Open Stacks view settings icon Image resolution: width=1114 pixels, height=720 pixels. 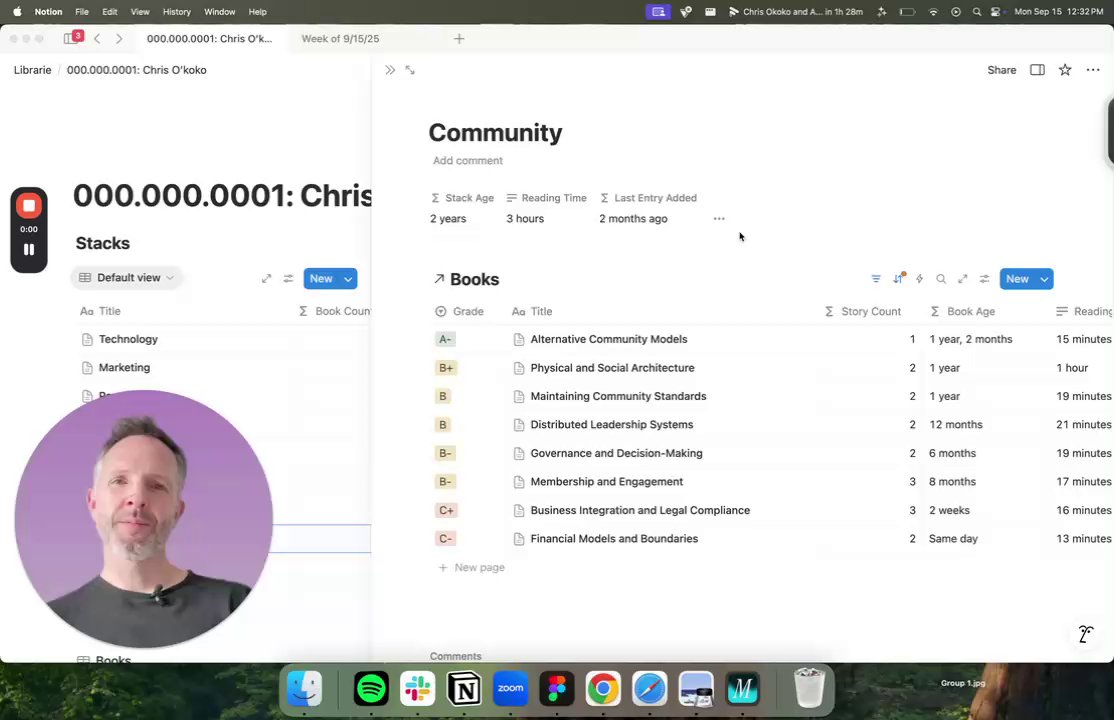(x=288, y=279)
